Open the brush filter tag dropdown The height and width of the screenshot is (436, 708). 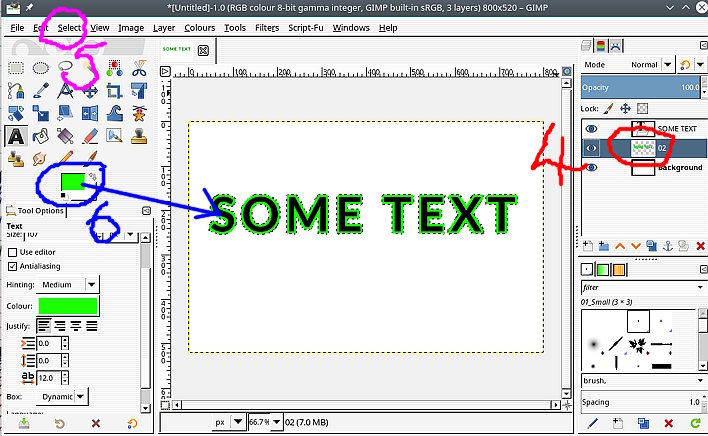click(700, 287)
